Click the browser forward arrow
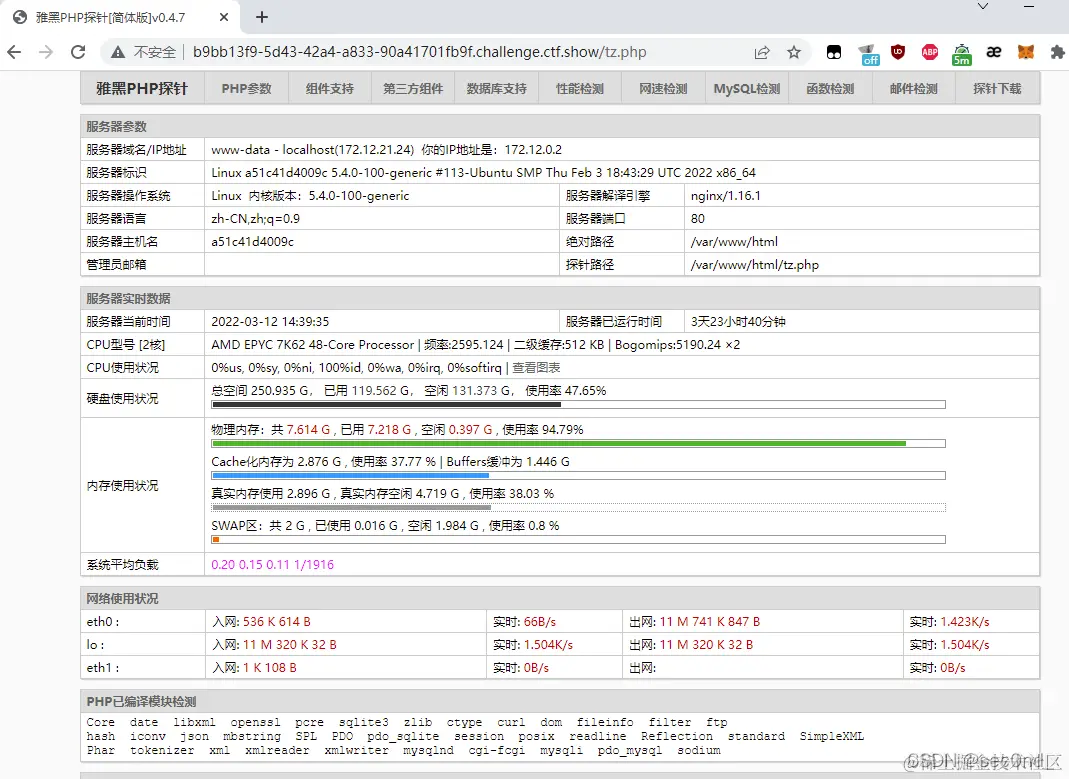This screenshot has height=779, width=1069. point(46,52)
